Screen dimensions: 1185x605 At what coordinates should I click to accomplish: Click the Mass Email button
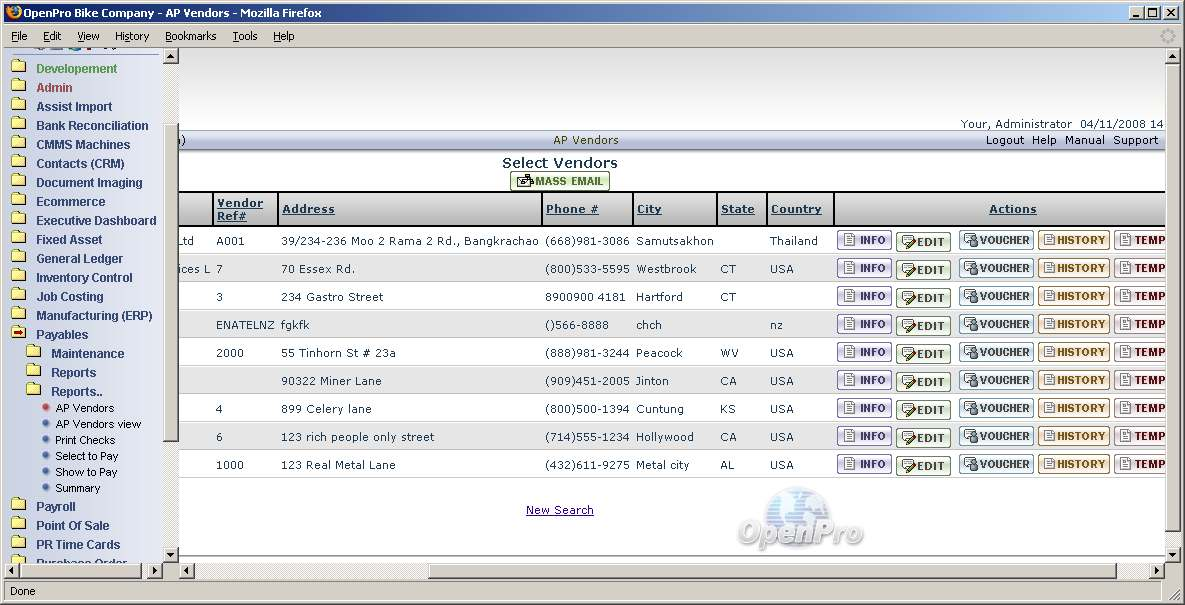tap(559, 181)
